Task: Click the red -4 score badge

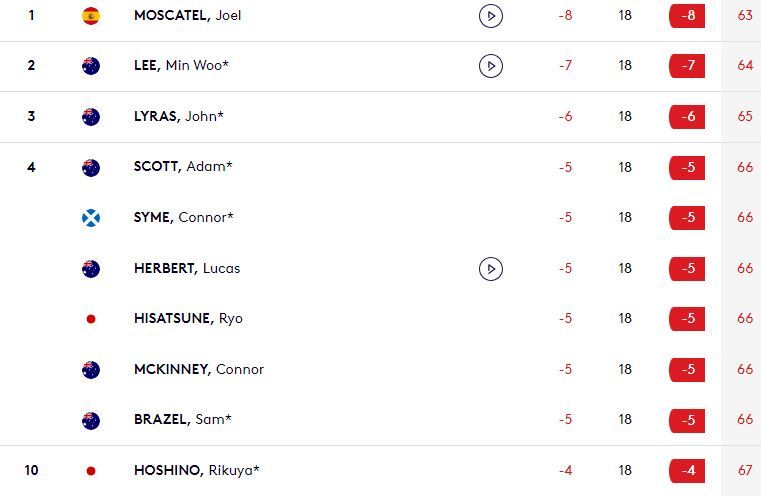Action: coord(687,470)
